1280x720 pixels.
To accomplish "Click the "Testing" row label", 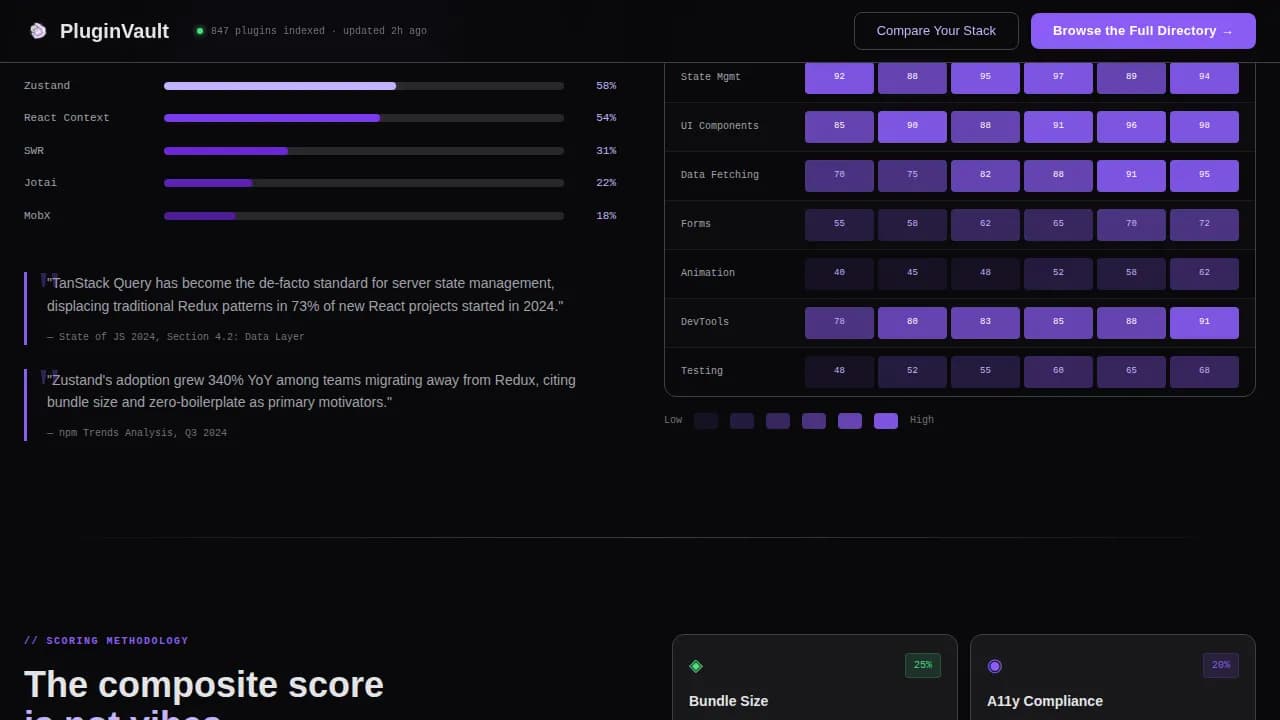I will point(702,371).
